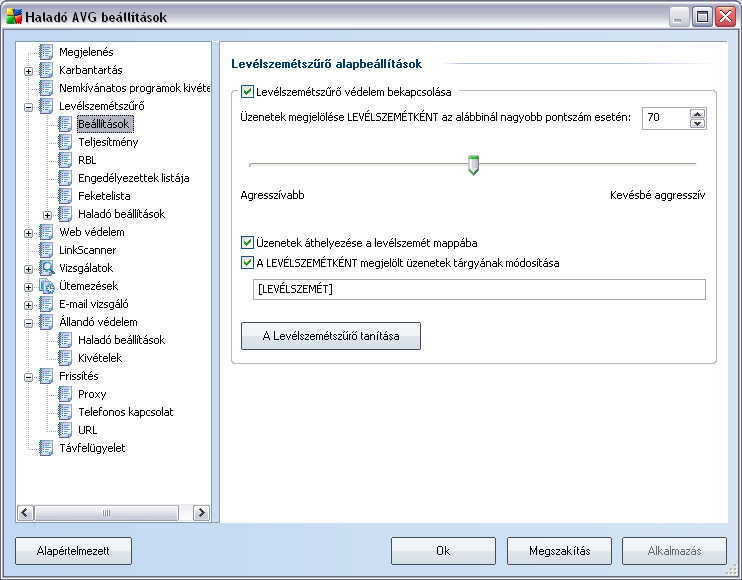Click the Alkalmazás button

click(674, 551)
